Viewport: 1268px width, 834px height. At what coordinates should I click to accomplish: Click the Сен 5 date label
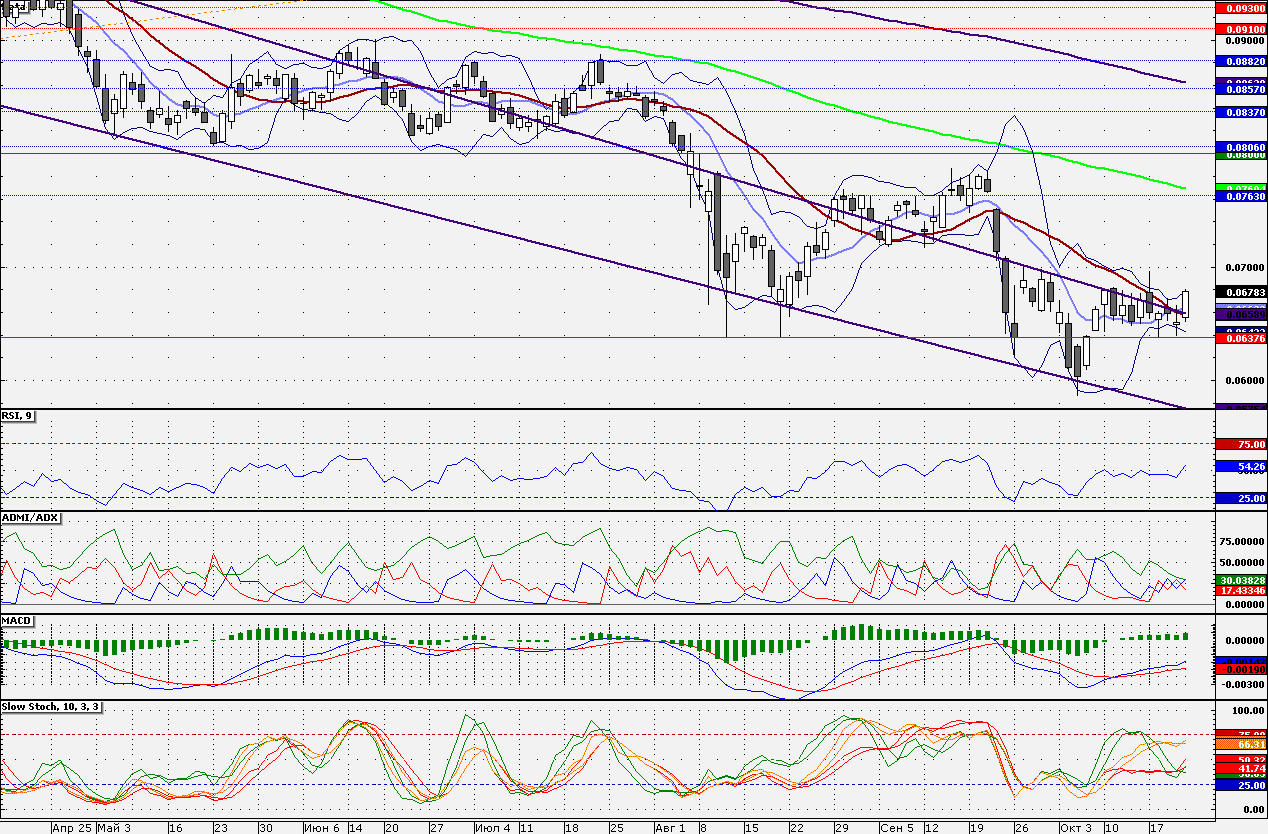coord(897,828)
